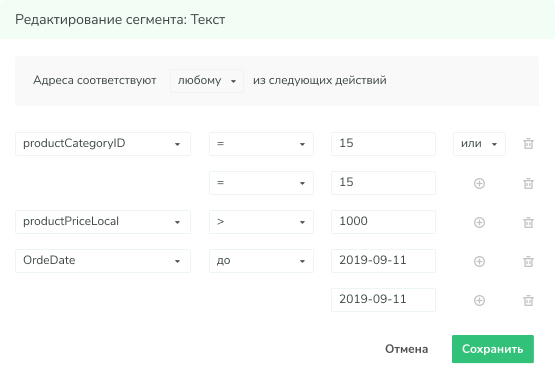Image resolution: width=555 pixels, height=382 pixels.
Task: Click the plus icon in the last date row
Action: [479, 300]
